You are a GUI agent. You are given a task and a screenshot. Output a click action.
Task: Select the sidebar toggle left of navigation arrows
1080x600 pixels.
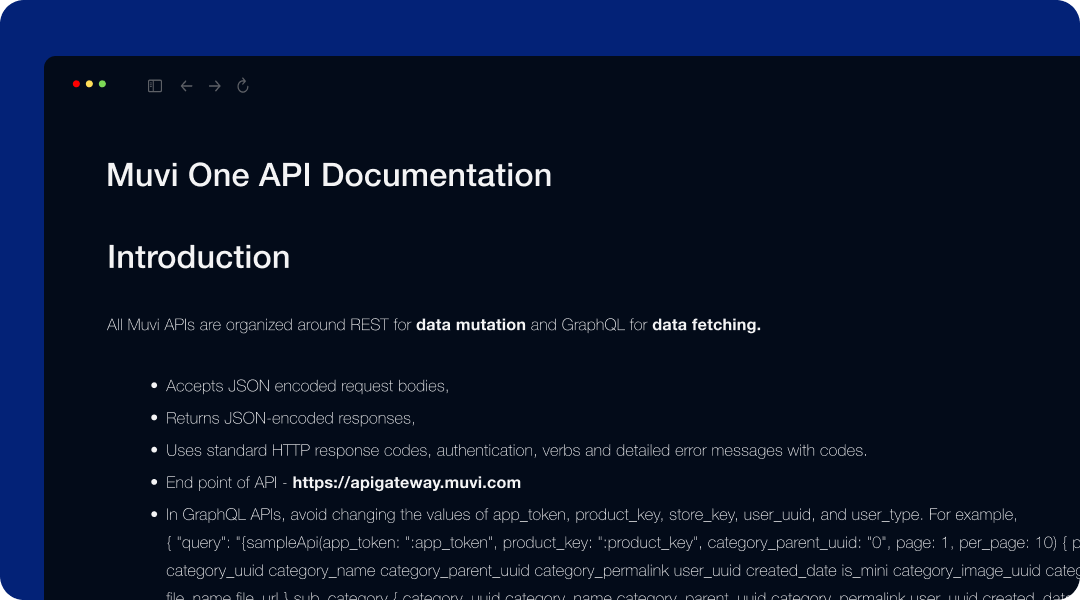click(x=155, y=85)
